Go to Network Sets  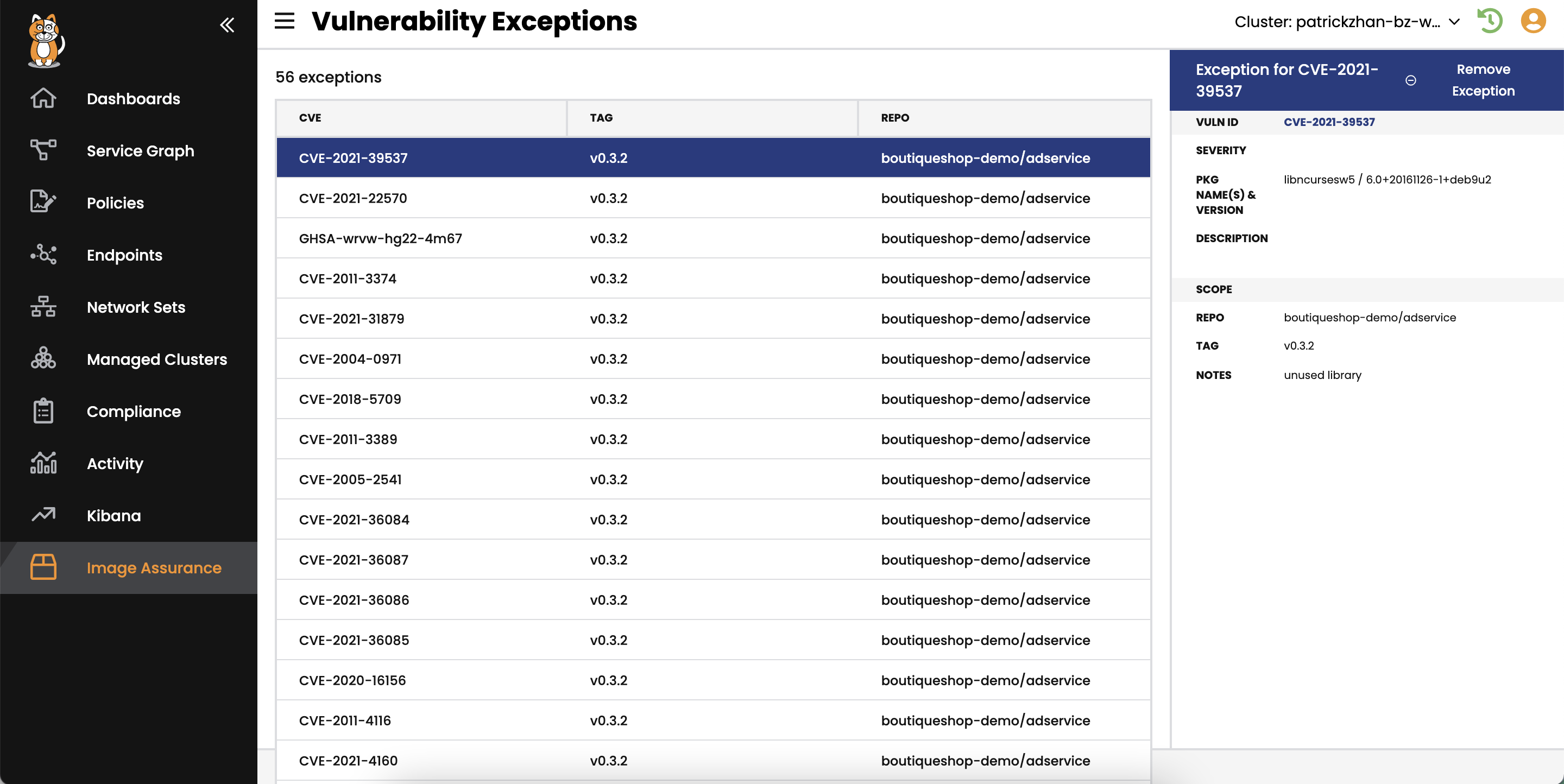pos(136,307)
